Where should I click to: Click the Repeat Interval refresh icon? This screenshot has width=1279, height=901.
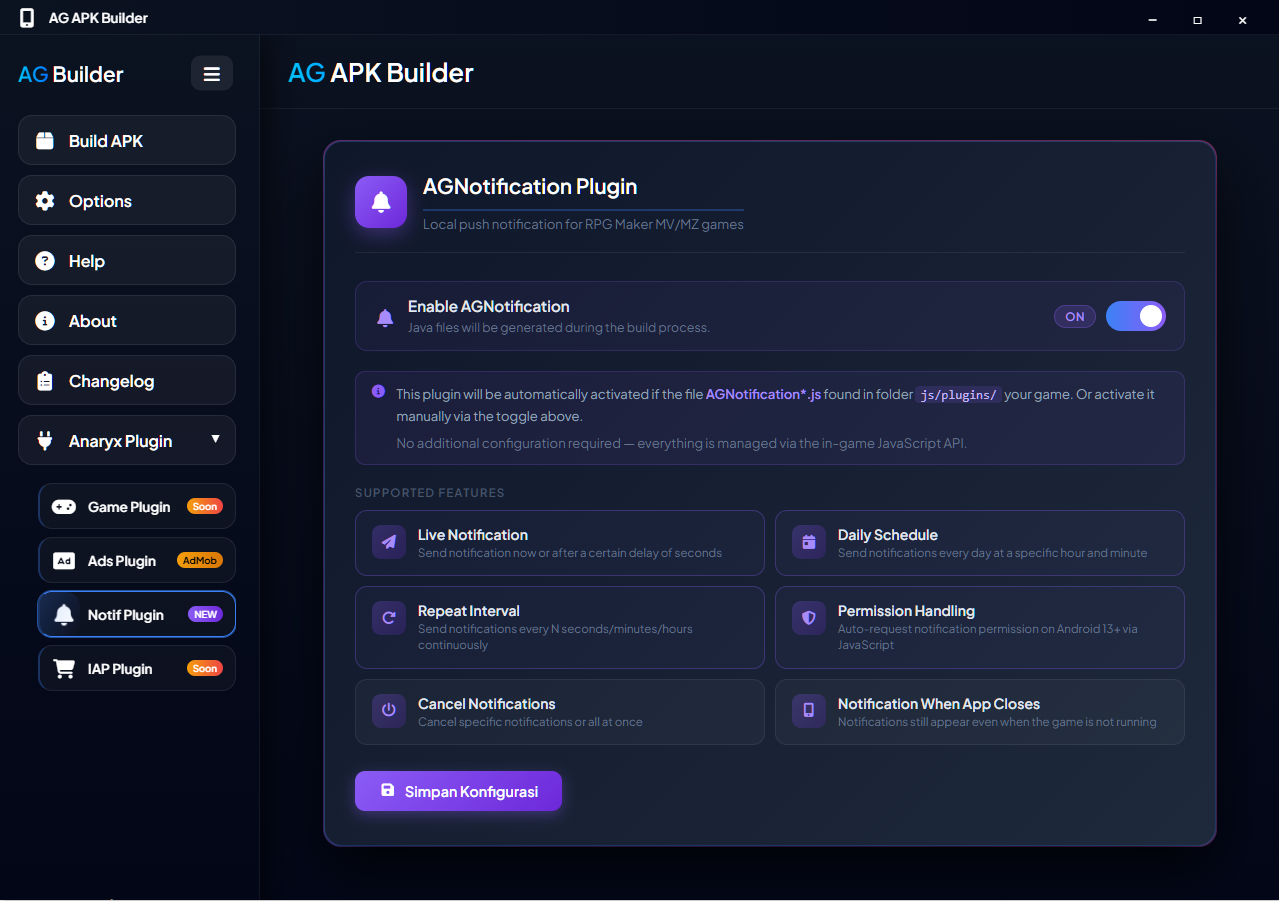(389, 618)
